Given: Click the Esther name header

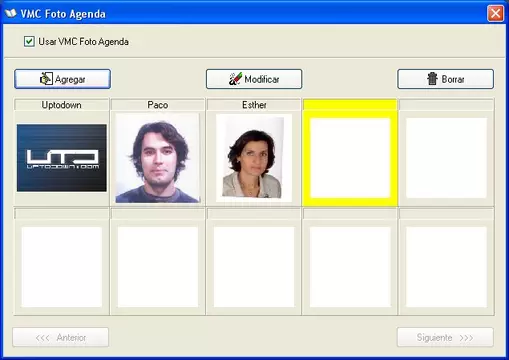Looking at the screenshot, I should coord(254,105).
